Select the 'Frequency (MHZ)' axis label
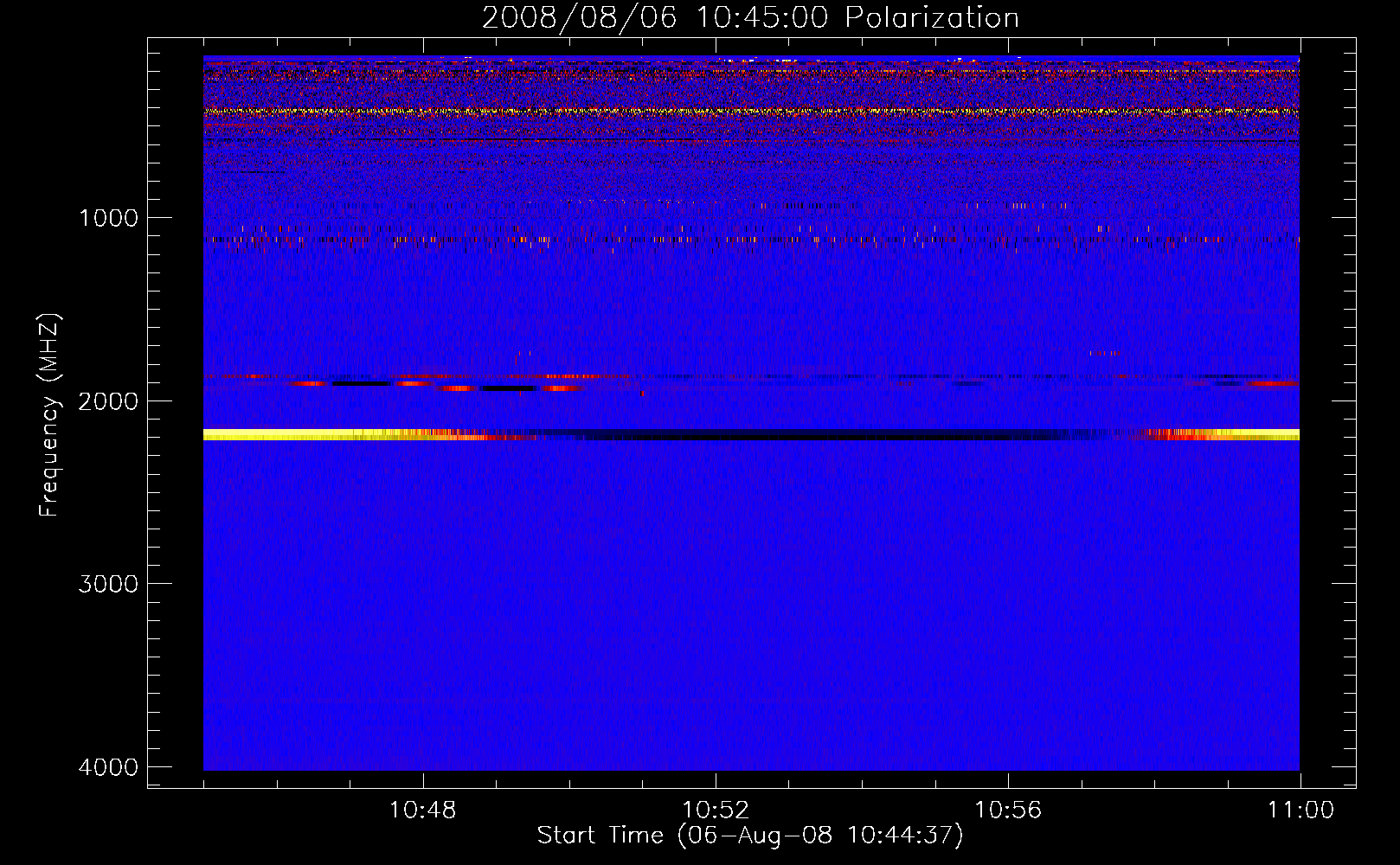Screen dimensions: 1400x865 click(50, 415)
